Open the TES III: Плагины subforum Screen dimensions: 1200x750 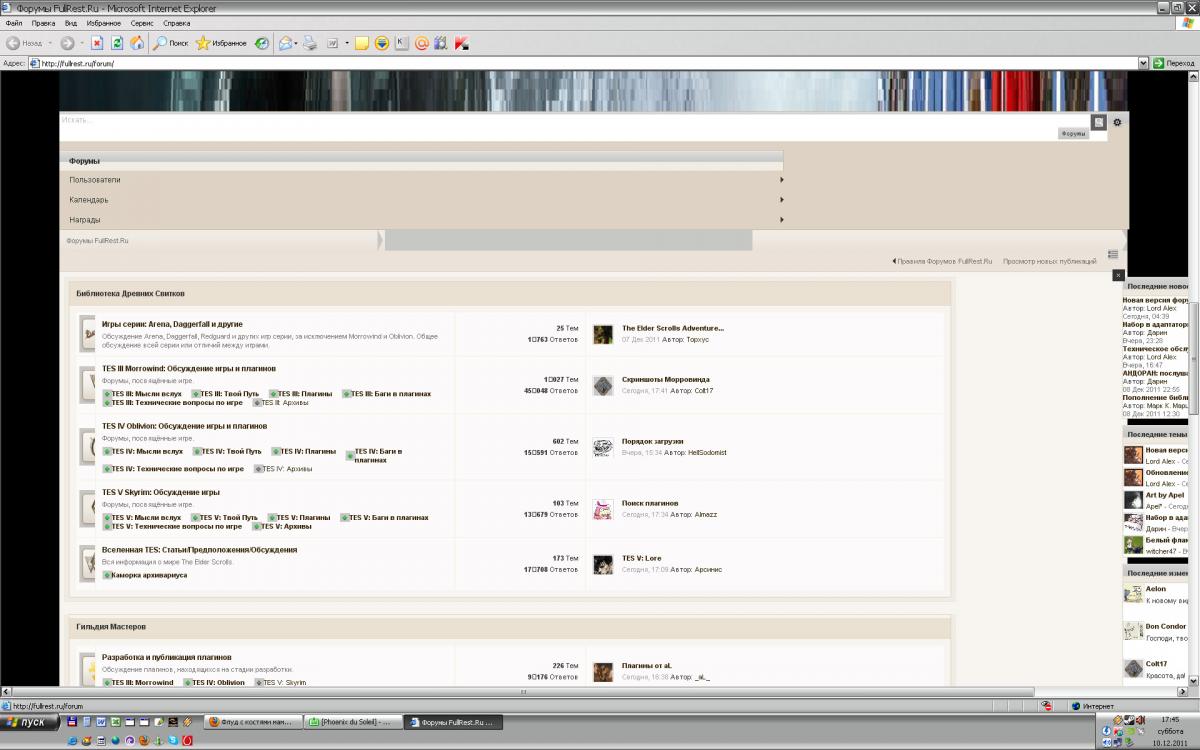click(x=303, y=394)
